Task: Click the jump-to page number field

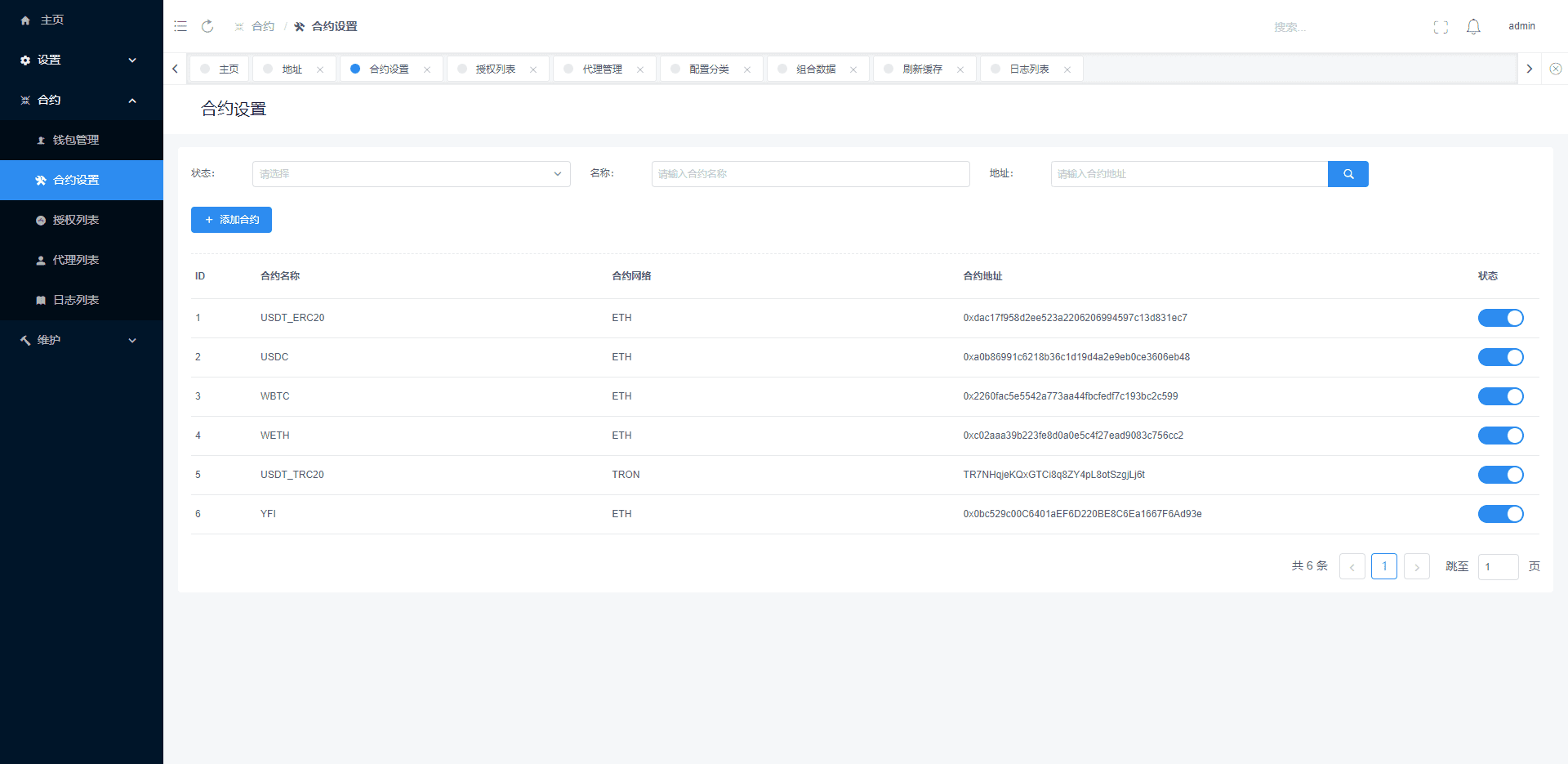Action: [1497, 566]
